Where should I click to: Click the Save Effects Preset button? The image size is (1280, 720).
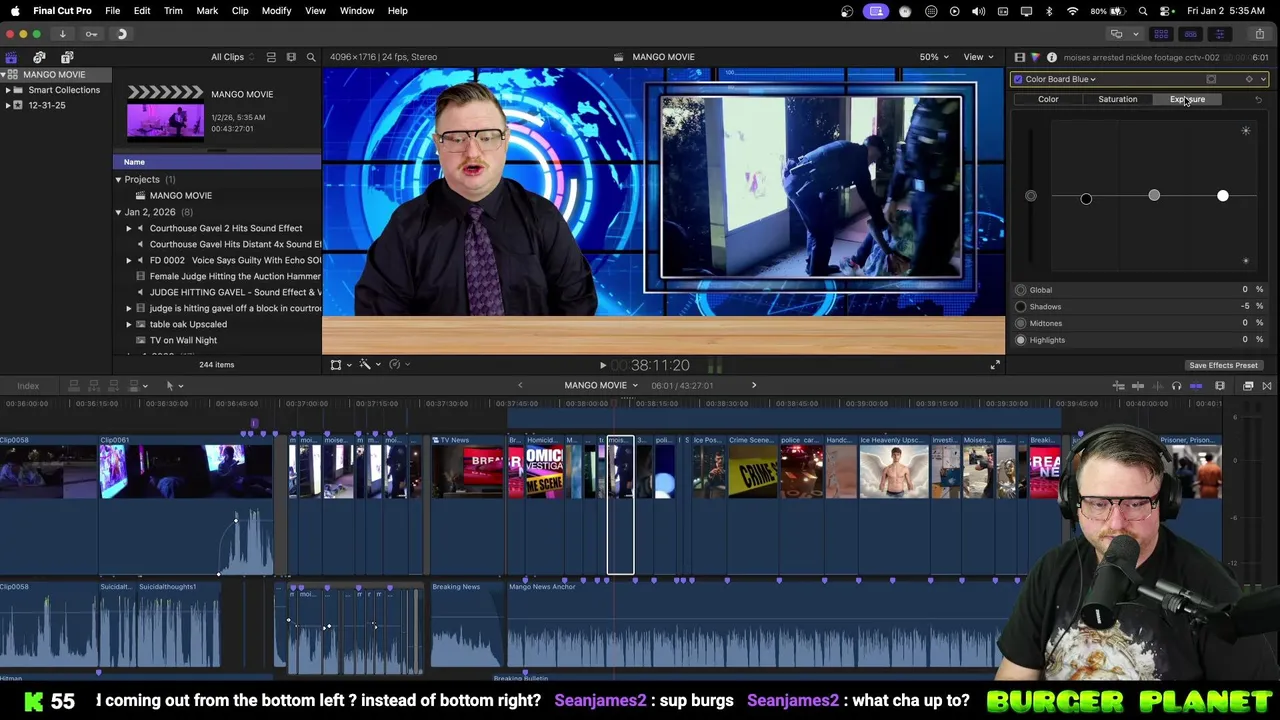point(1223,365)
